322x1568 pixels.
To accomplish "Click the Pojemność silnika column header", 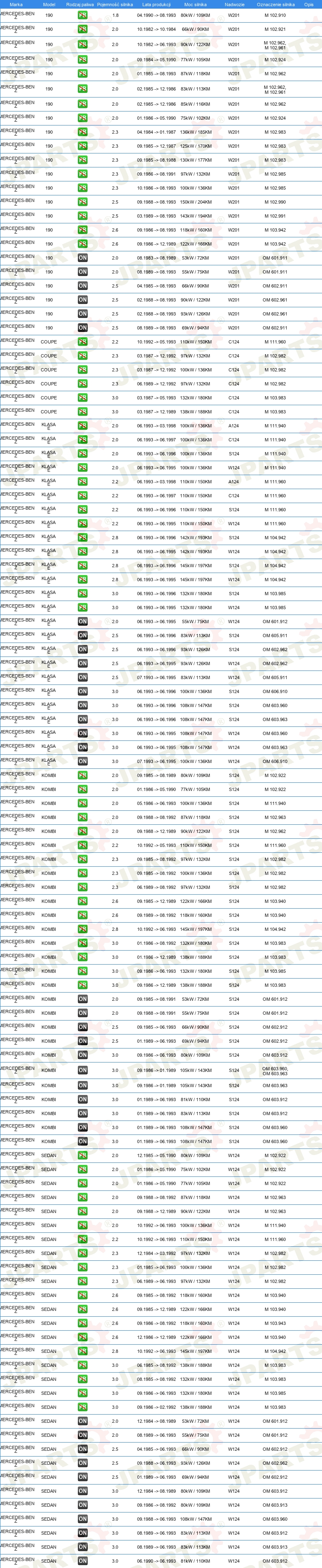I will [x=114, y=4].
